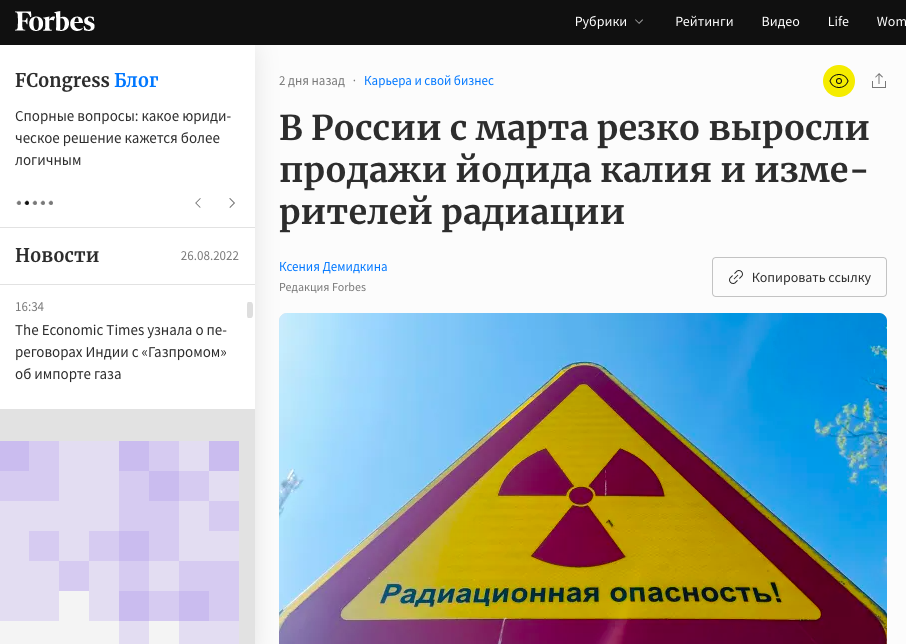Click the radiation sign article image

(582, 478)
